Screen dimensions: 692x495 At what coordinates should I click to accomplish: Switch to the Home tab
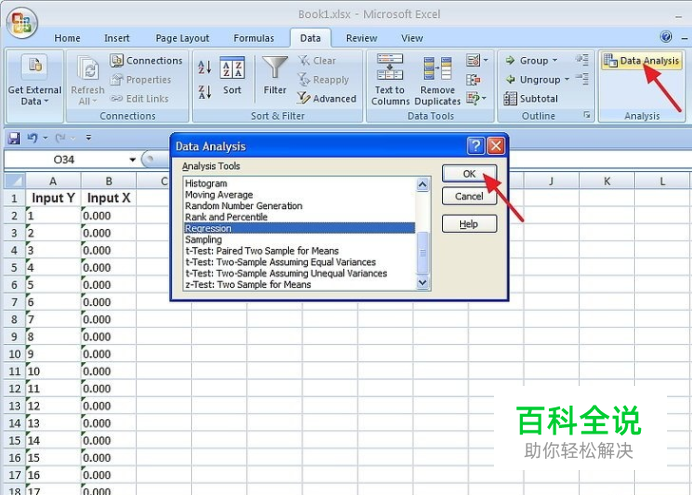67,38
